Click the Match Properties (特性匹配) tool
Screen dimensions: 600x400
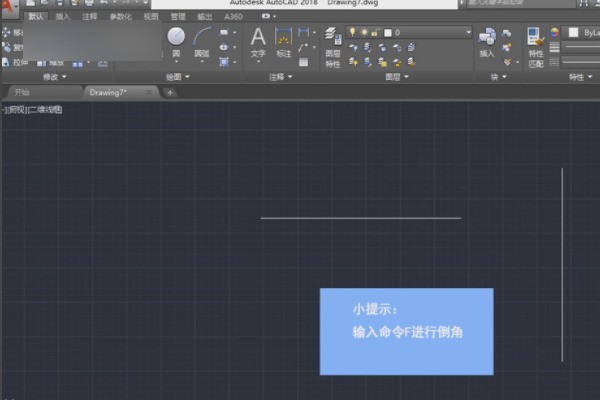(536, 47)
